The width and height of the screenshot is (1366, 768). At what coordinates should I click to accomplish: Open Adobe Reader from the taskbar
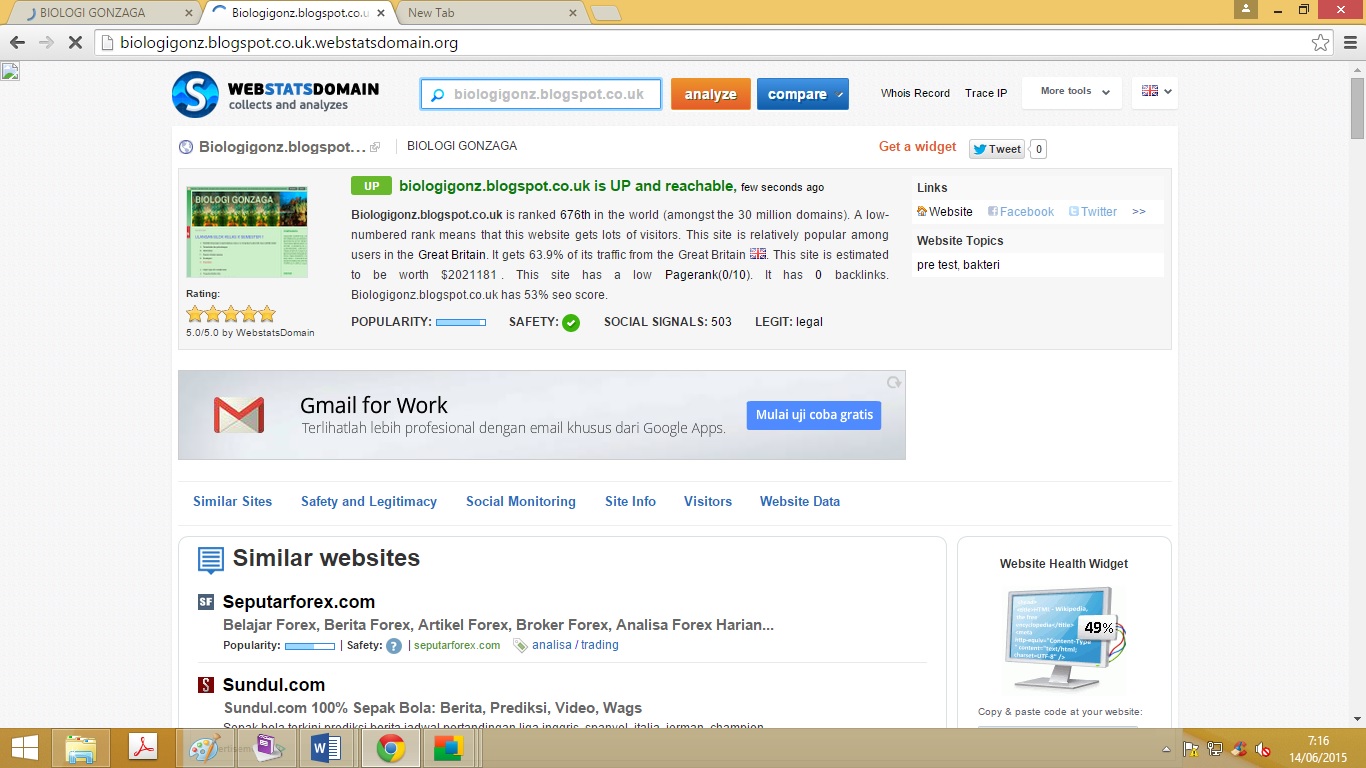coord(143,748)
